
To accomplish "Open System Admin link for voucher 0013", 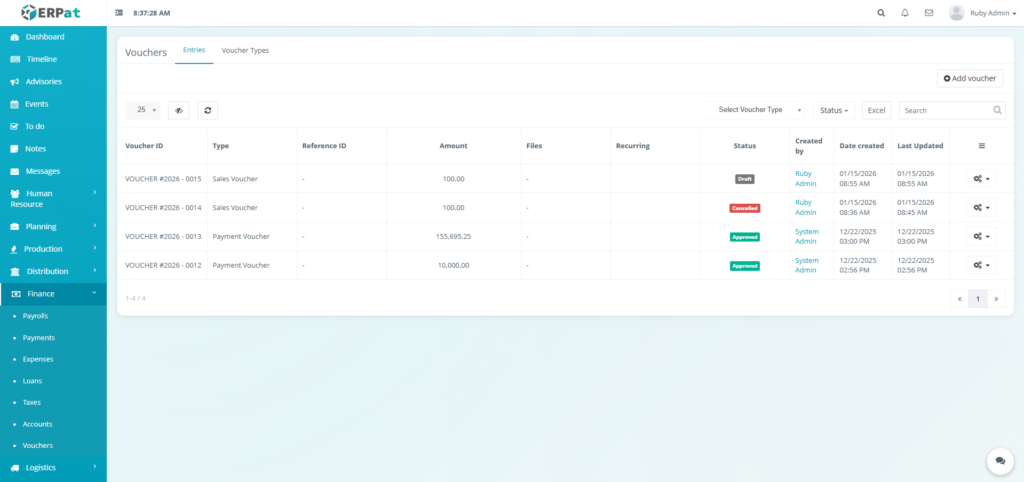I will [806, 237].
